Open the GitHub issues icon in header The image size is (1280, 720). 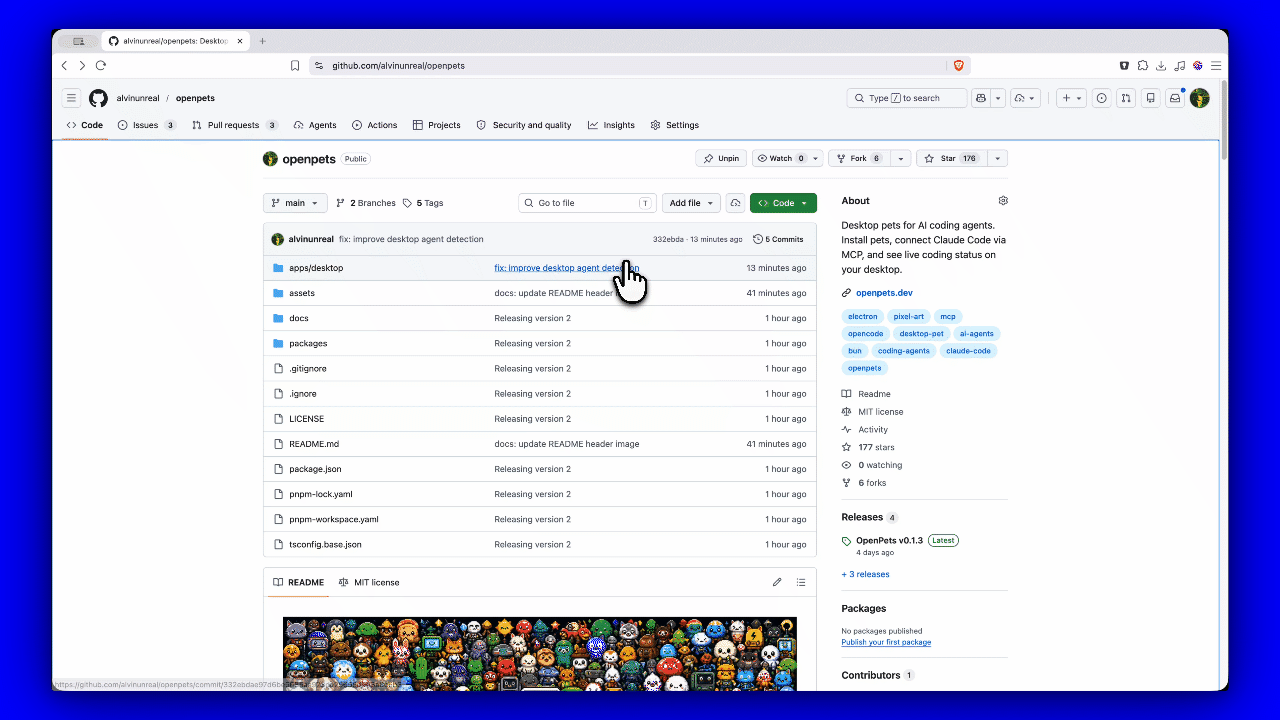tap(1101, 98)
